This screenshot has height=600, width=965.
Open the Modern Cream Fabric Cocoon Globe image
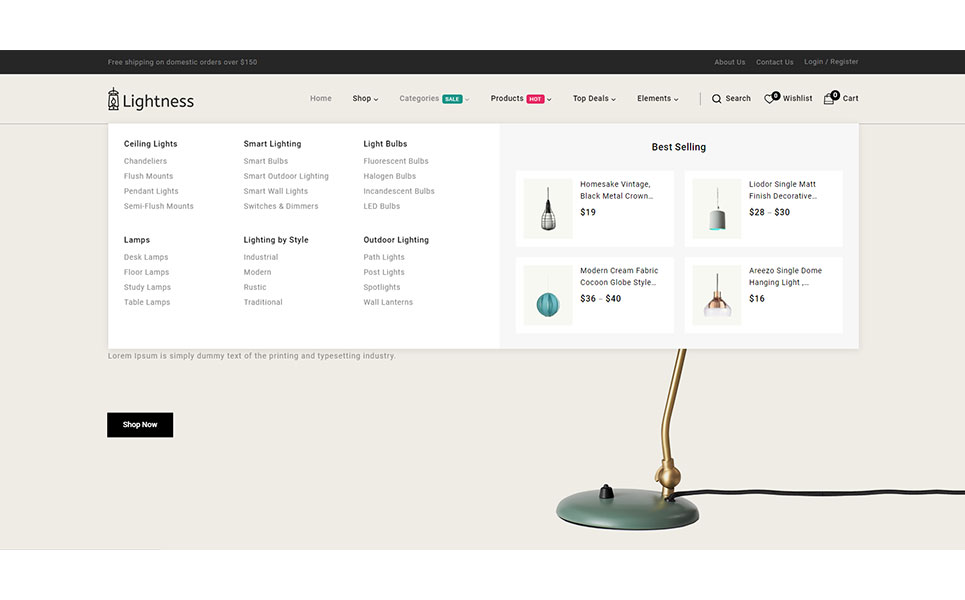pos(548,295)
